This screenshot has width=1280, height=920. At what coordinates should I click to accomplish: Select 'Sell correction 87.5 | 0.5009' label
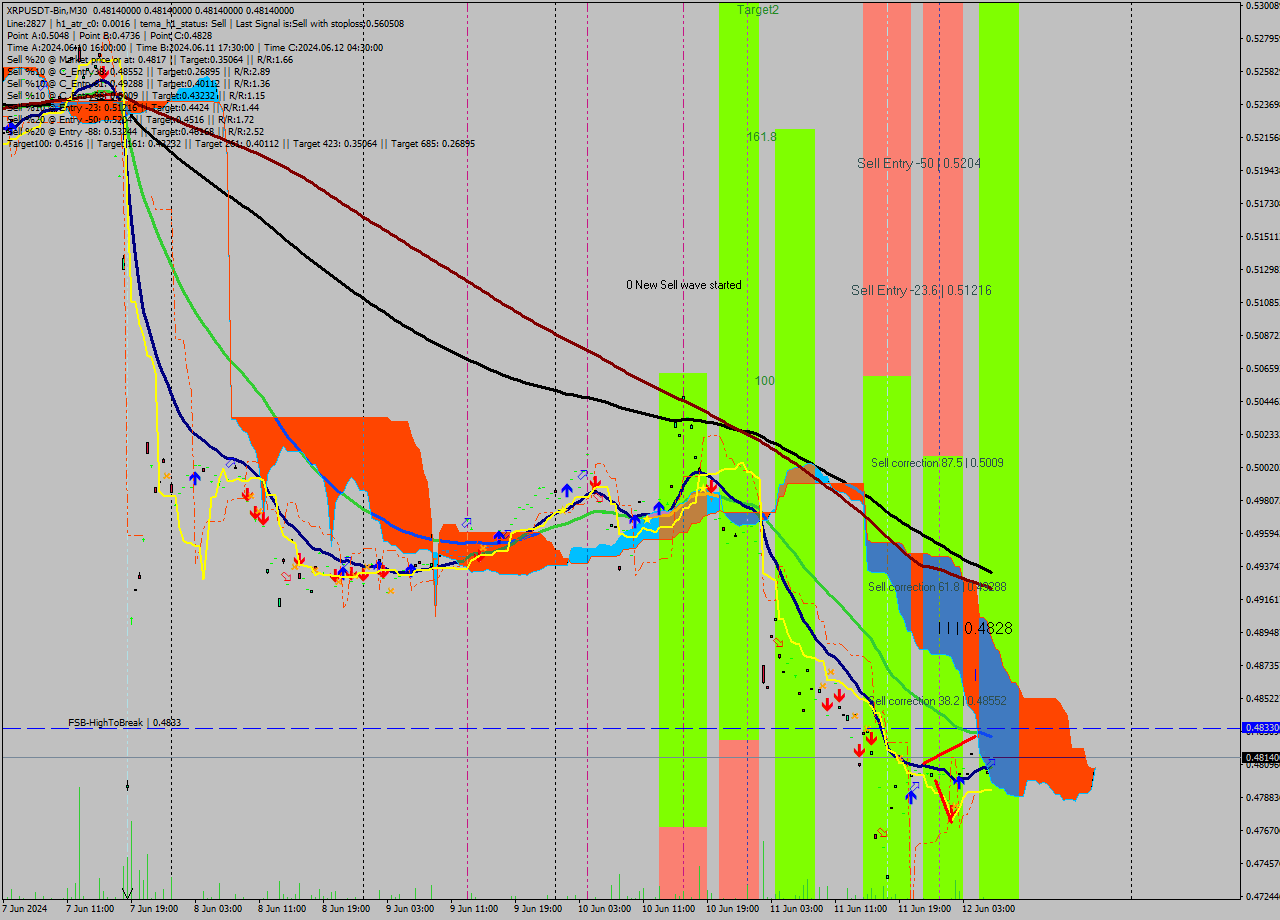coord(937,463)
